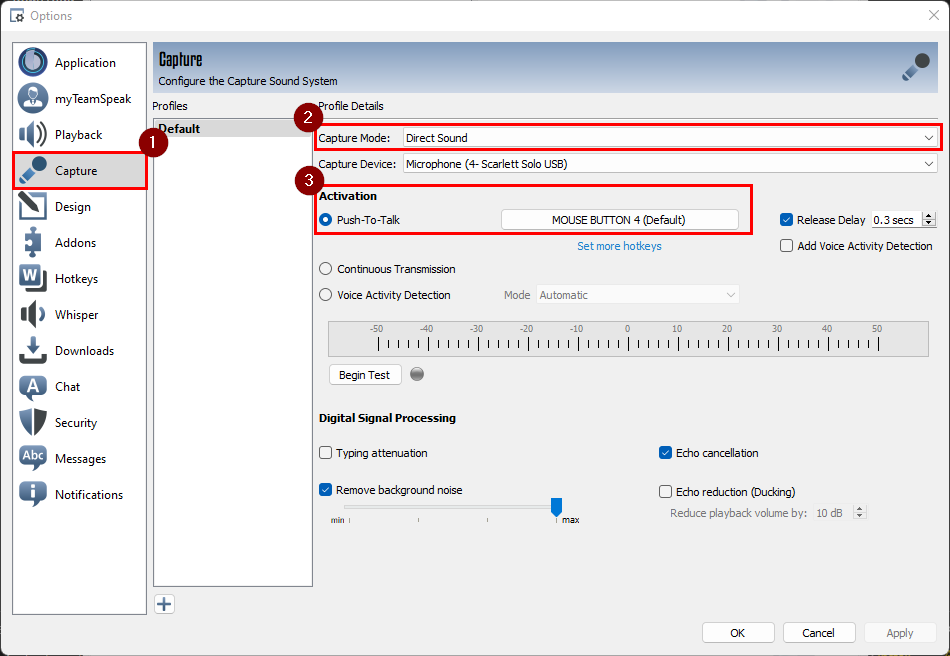Viewport: 950px width, 656px height.
Task: Open the Application settings icon
Action: point(32,62)
